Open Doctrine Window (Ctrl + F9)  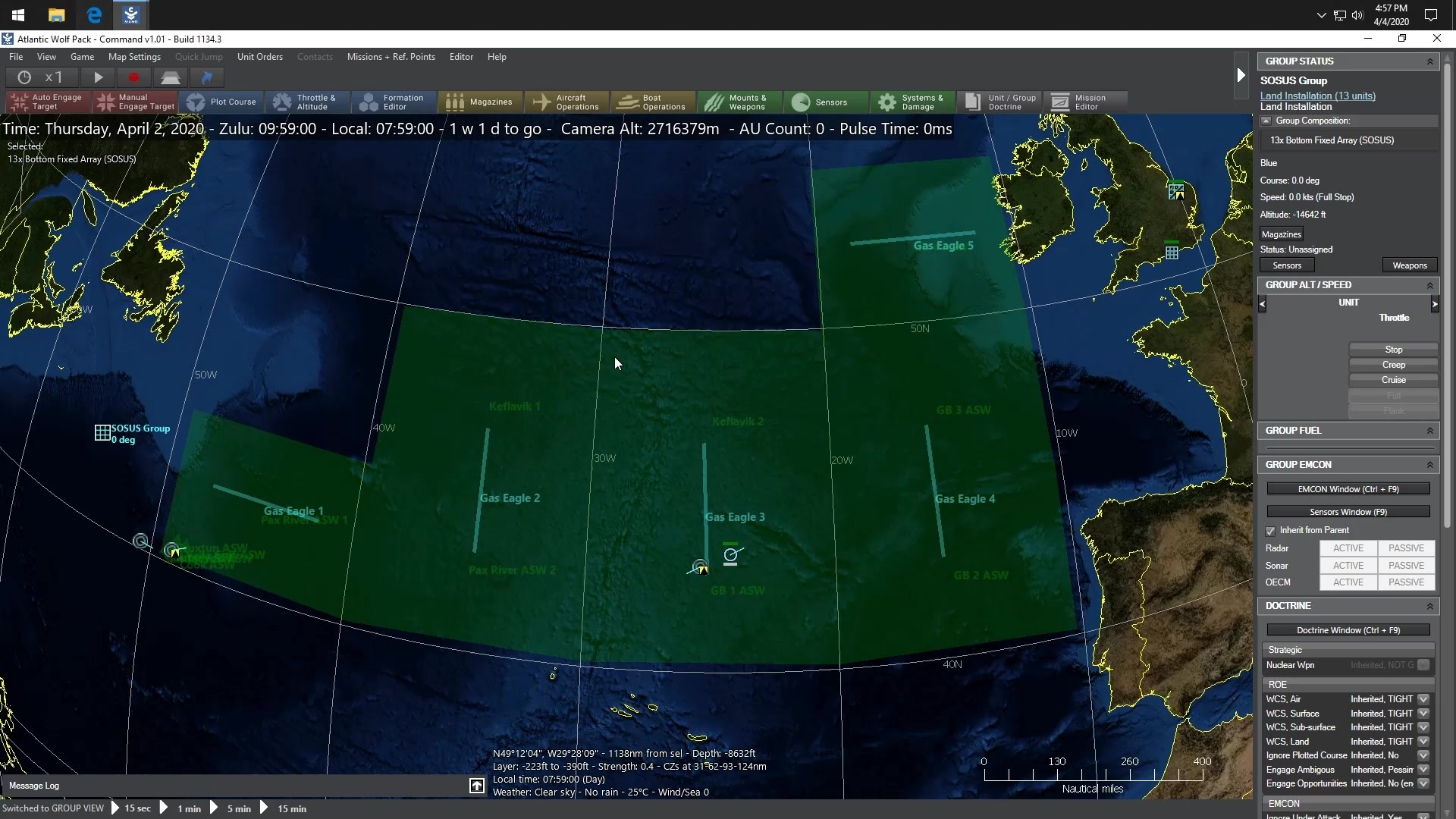1348,630
